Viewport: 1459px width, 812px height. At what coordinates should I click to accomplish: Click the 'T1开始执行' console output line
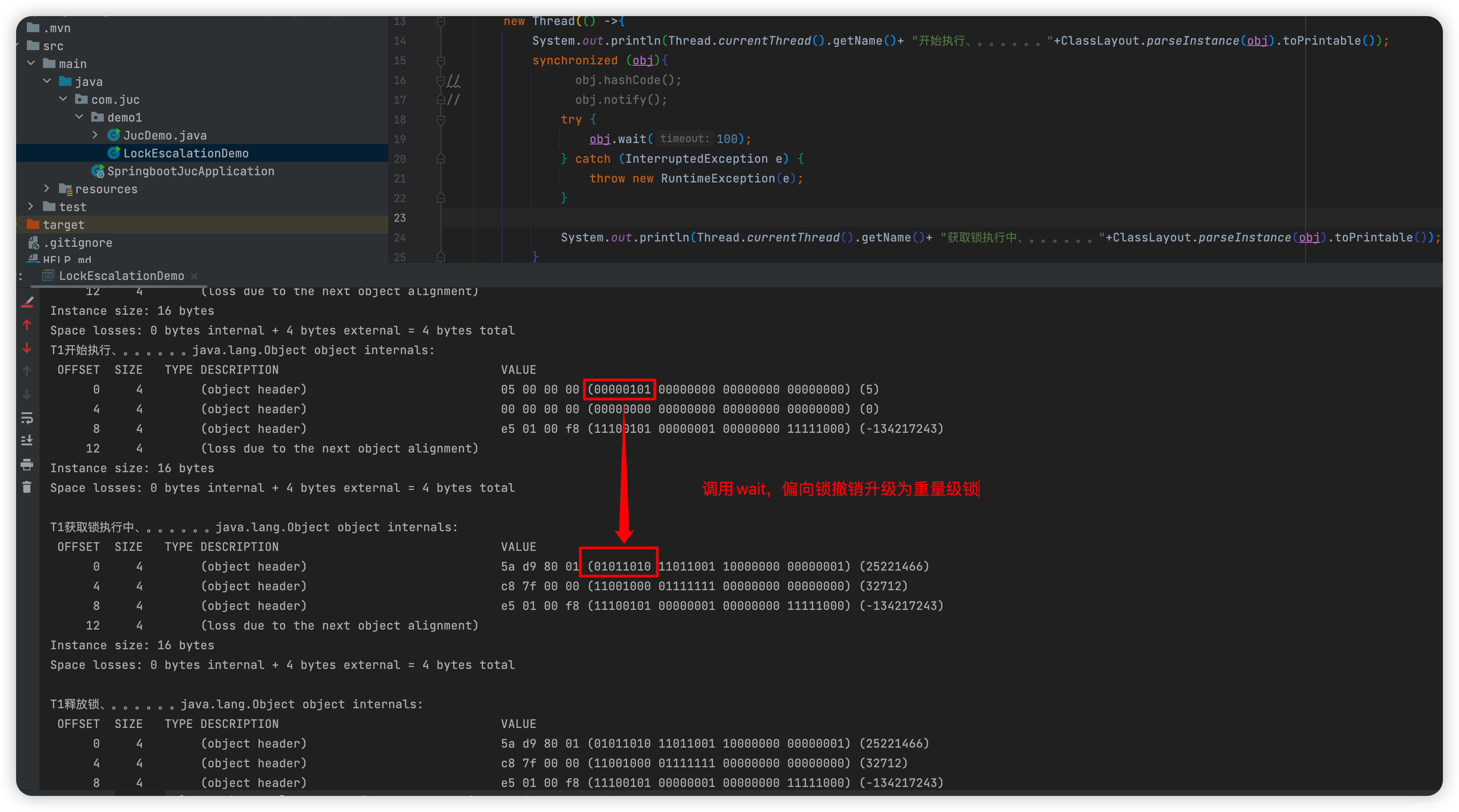click(x=242, y=350)
